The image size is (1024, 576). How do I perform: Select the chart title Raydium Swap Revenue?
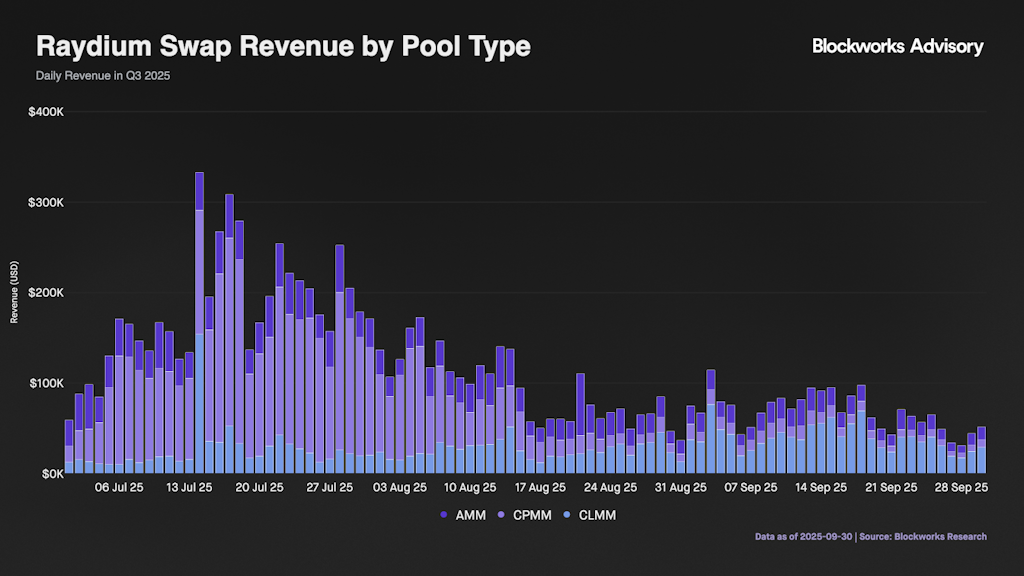pos(283,46)
